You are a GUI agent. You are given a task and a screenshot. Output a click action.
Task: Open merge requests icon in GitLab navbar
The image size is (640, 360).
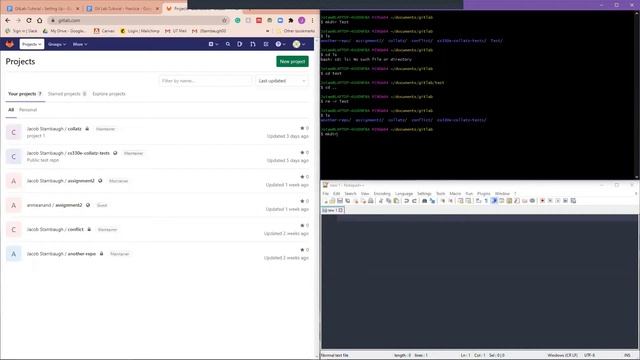[253, 44]
